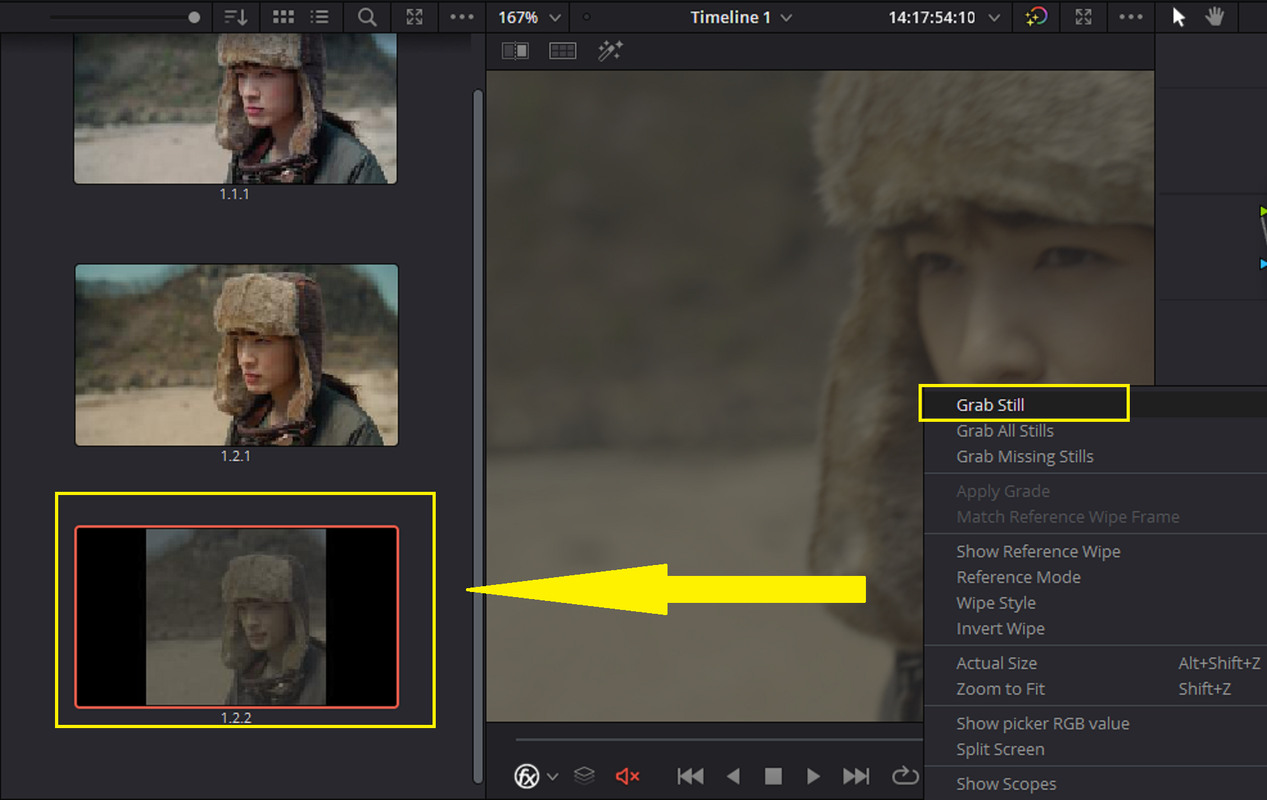
Task: Open the timecode 14:17:54:10 options dropdown
Action: pos(994,18)
